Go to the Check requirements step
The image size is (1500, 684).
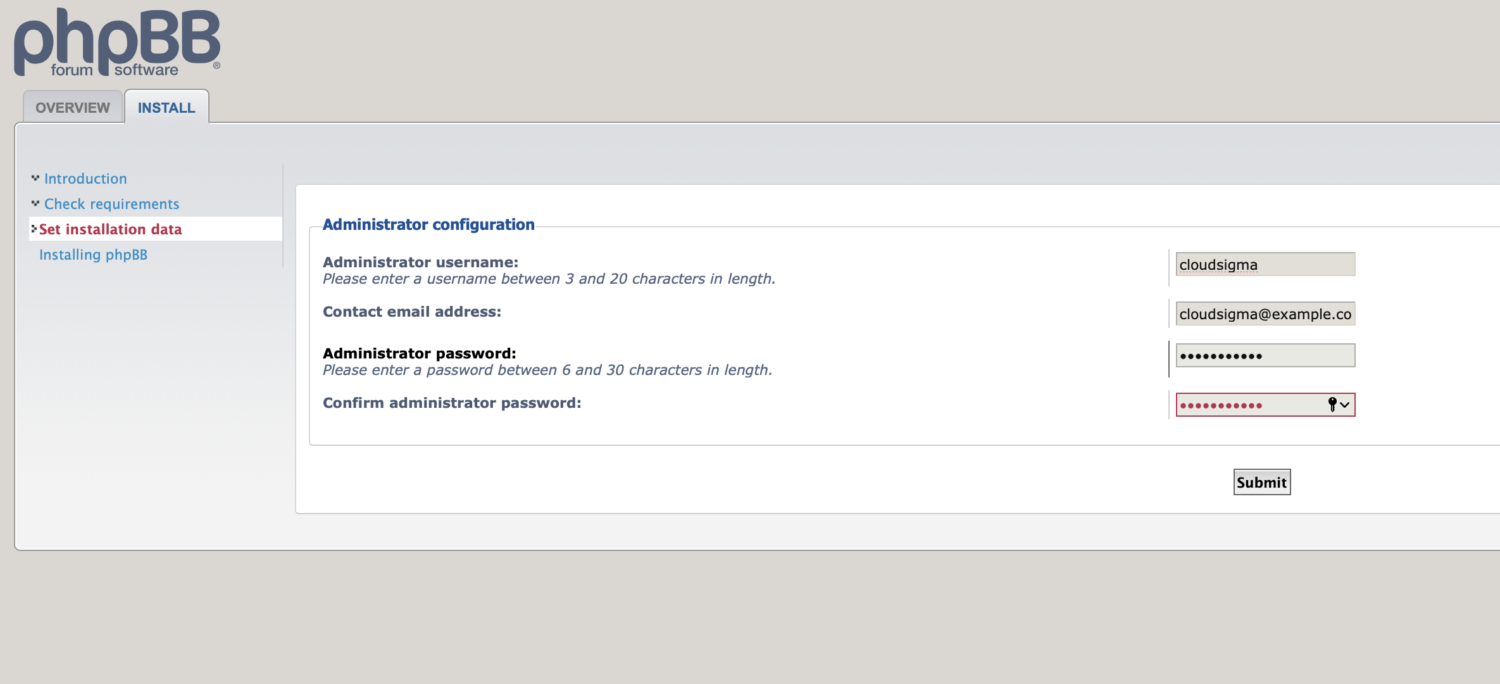[111, 204]
